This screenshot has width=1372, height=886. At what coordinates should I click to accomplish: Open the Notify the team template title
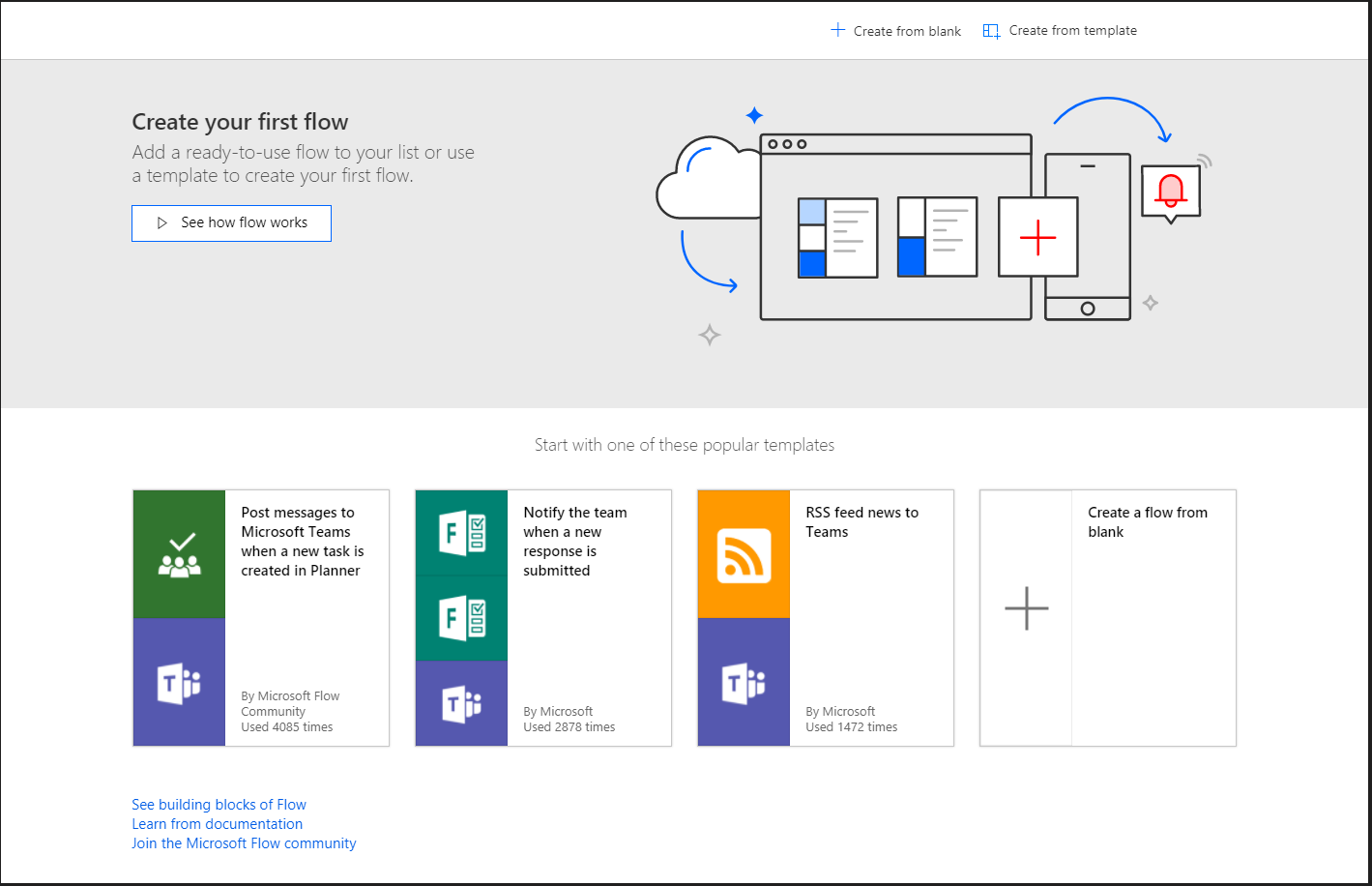pos(575,542)
